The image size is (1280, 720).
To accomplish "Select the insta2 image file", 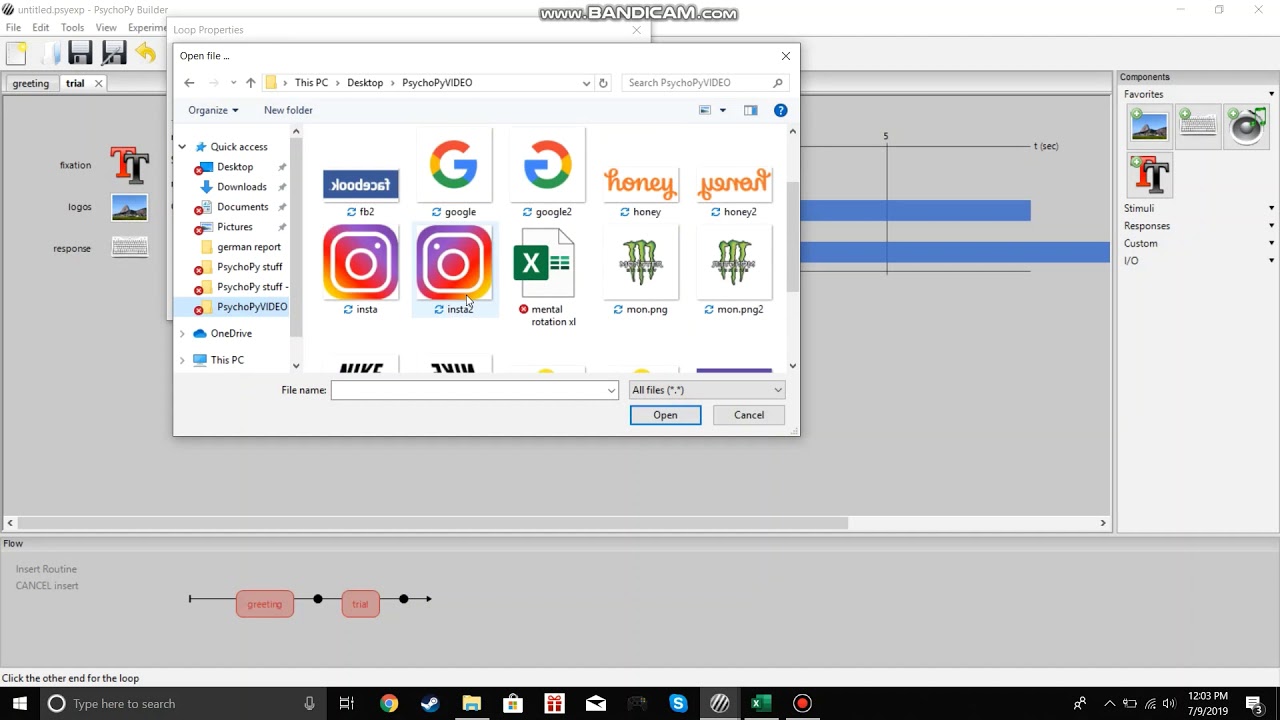I will 454,270.
